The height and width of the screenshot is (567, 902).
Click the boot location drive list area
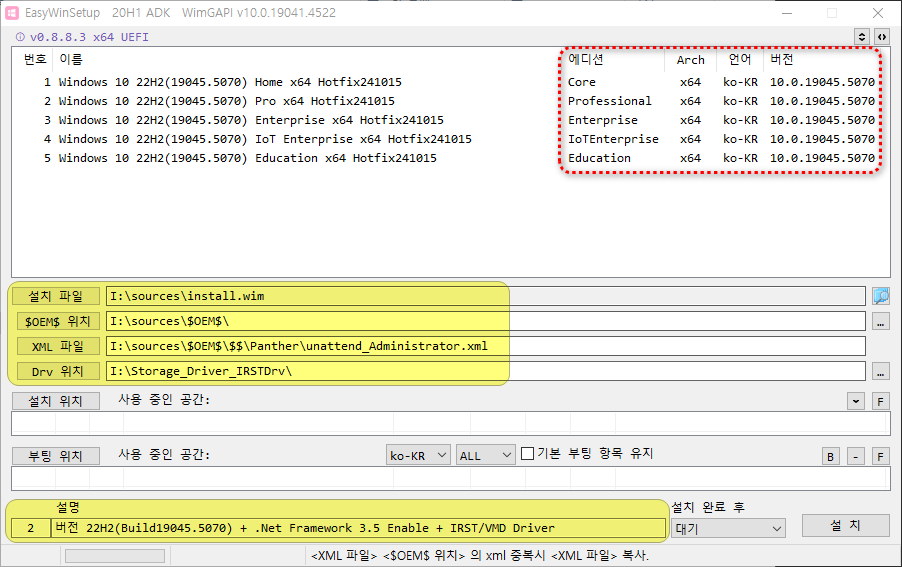(450, 478)
